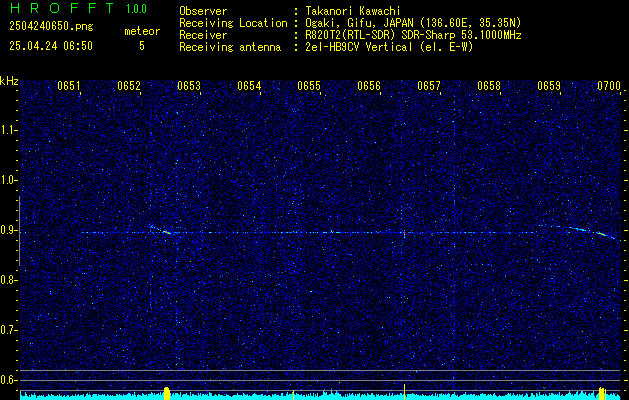
Task: Click the yellow power bar below 0700
Action: tap(602, 394)
